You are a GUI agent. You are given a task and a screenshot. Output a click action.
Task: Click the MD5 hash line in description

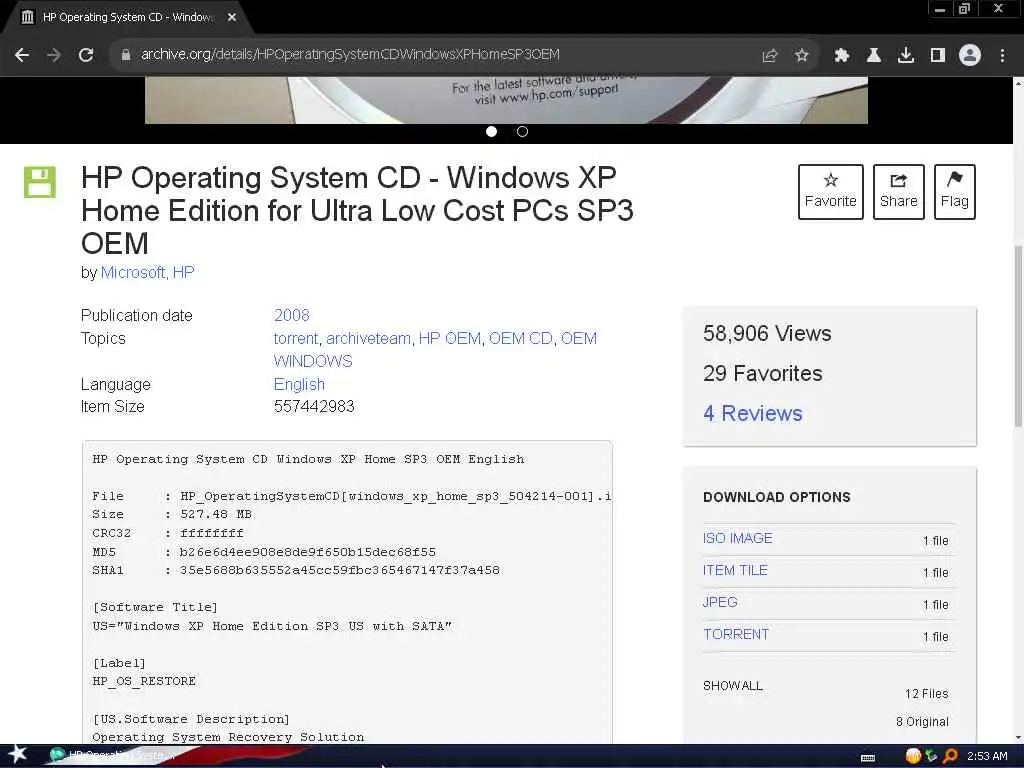[x=264, y=552]
